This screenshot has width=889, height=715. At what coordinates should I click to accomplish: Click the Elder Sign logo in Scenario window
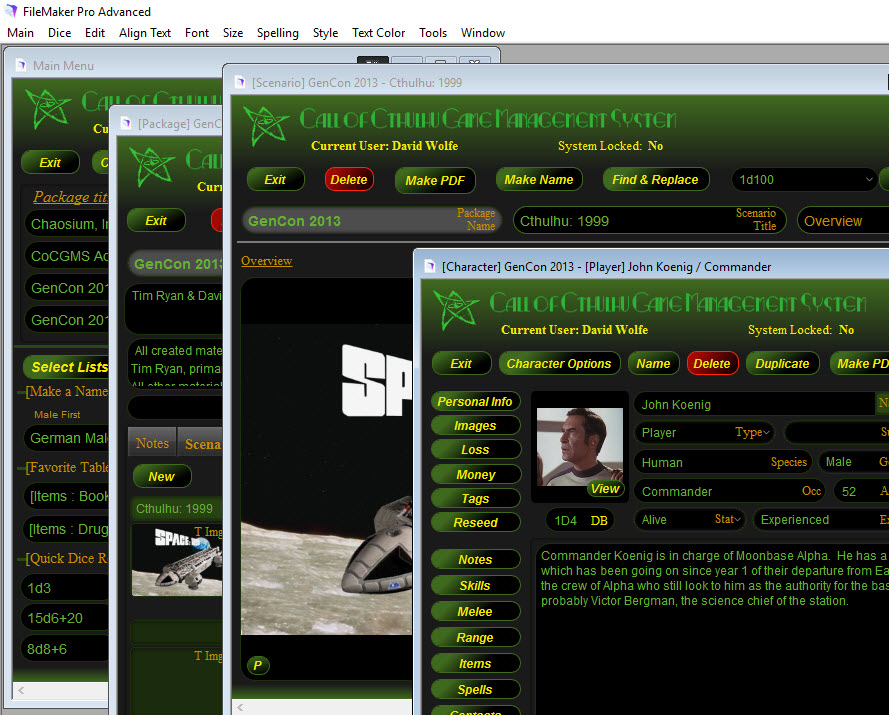265,126
